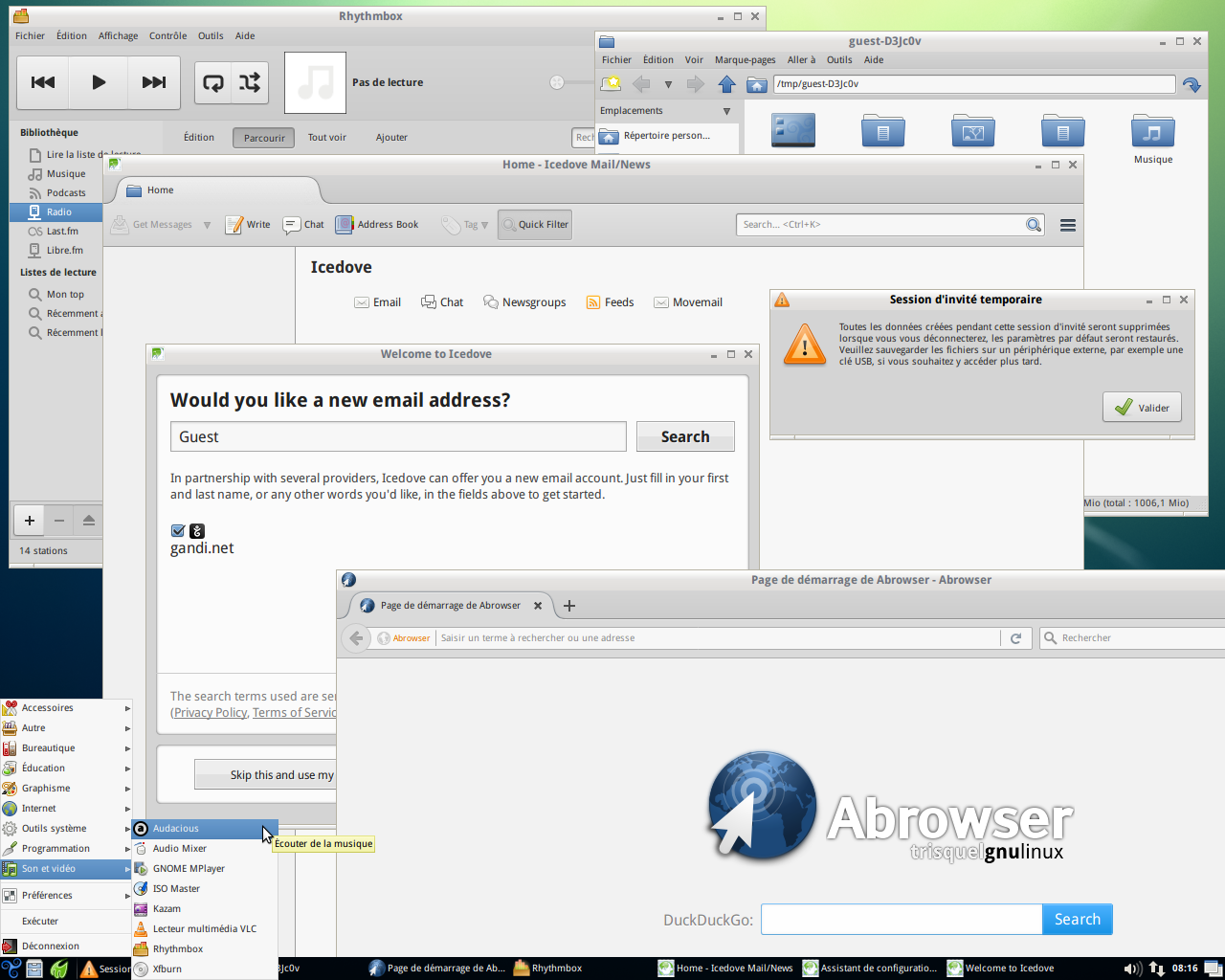Screen dimensions: 1225x980
Task: Expand Internet submenu
Action: [66, 809]
